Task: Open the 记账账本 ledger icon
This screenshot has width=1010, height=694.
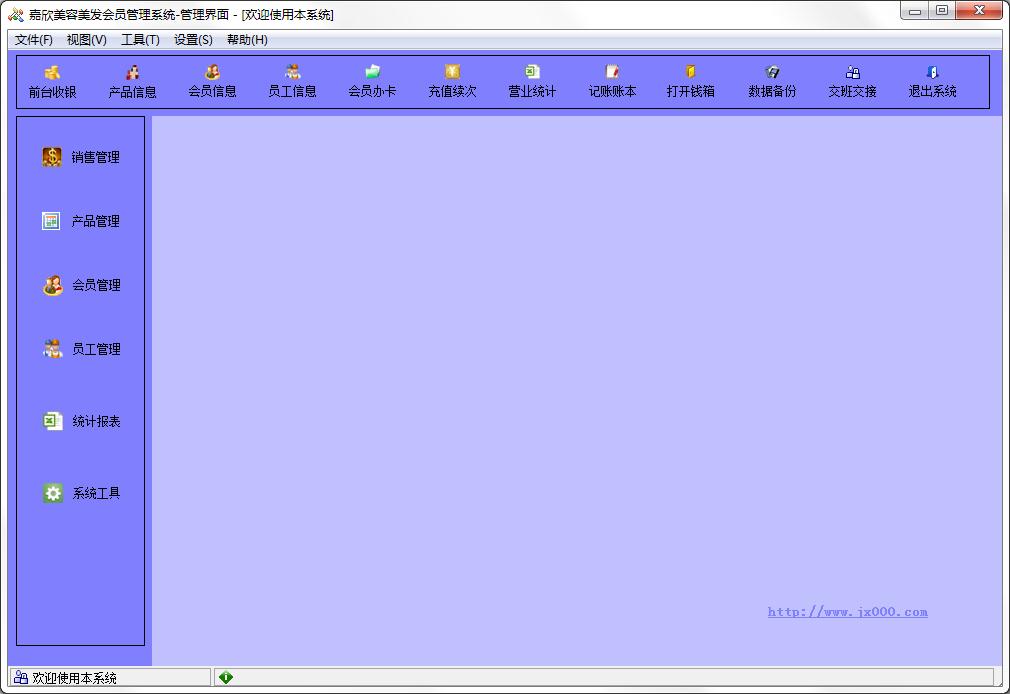Action: pos(612,72)
